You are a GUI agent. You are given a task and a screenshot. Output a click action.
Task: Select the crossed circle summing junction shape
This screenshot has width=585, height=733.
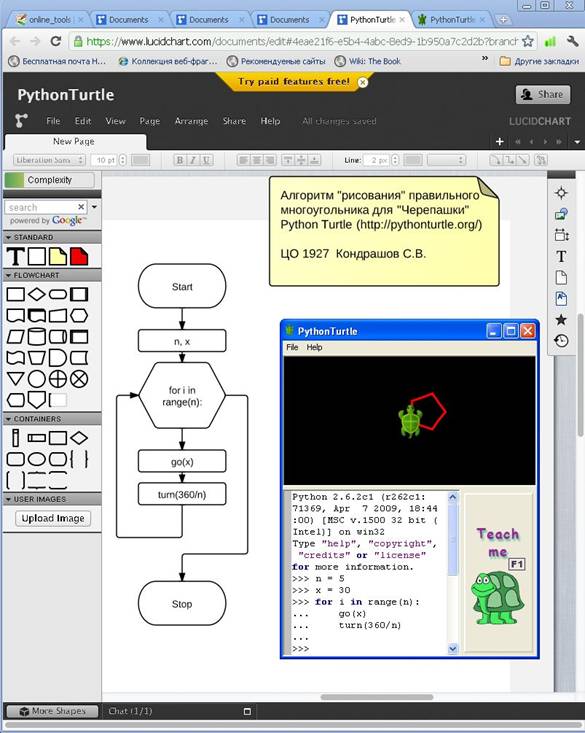58,379
